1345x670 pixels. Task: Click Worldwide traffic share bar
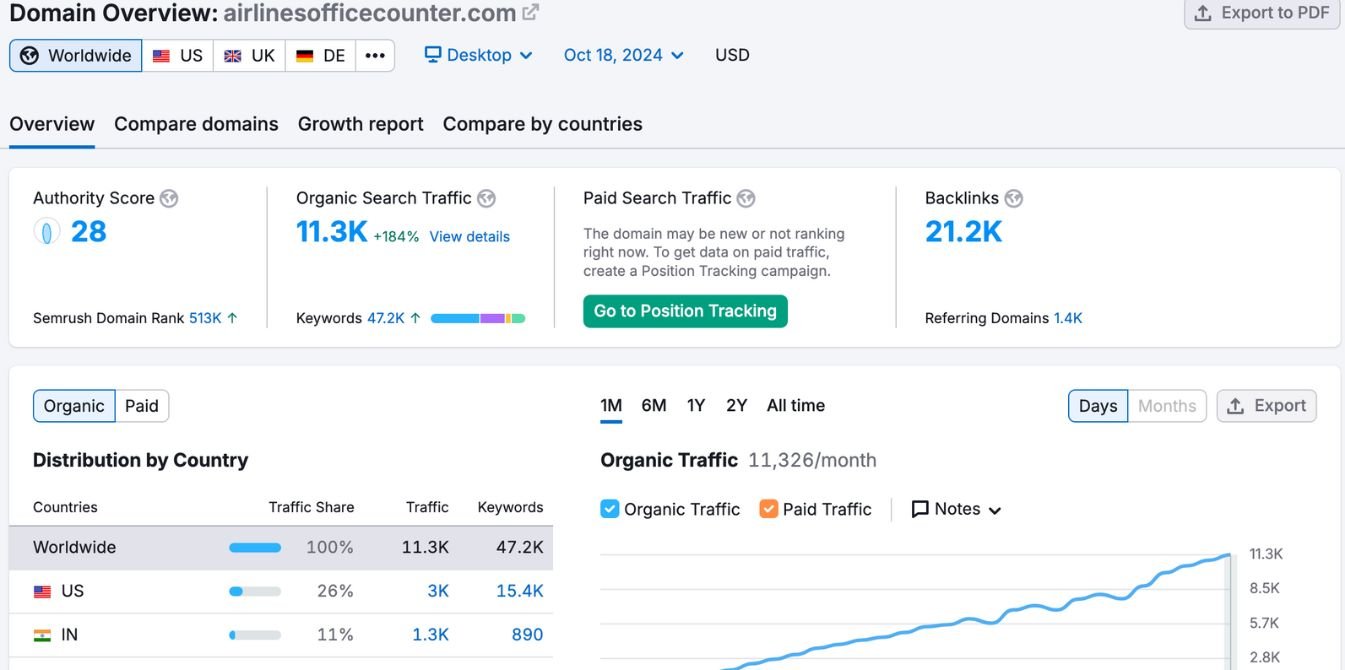(255, 548)
